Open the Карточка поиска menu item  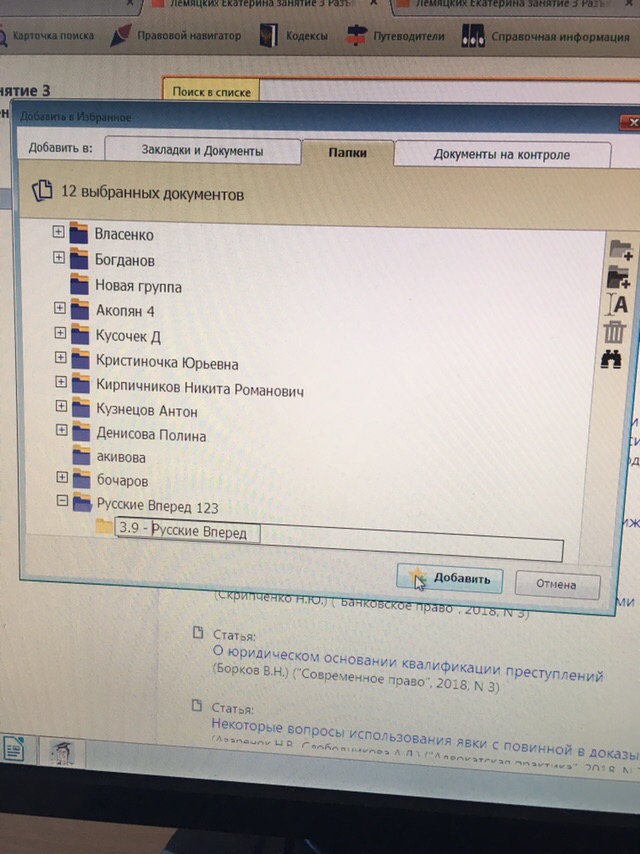click(x=53, y=36)
